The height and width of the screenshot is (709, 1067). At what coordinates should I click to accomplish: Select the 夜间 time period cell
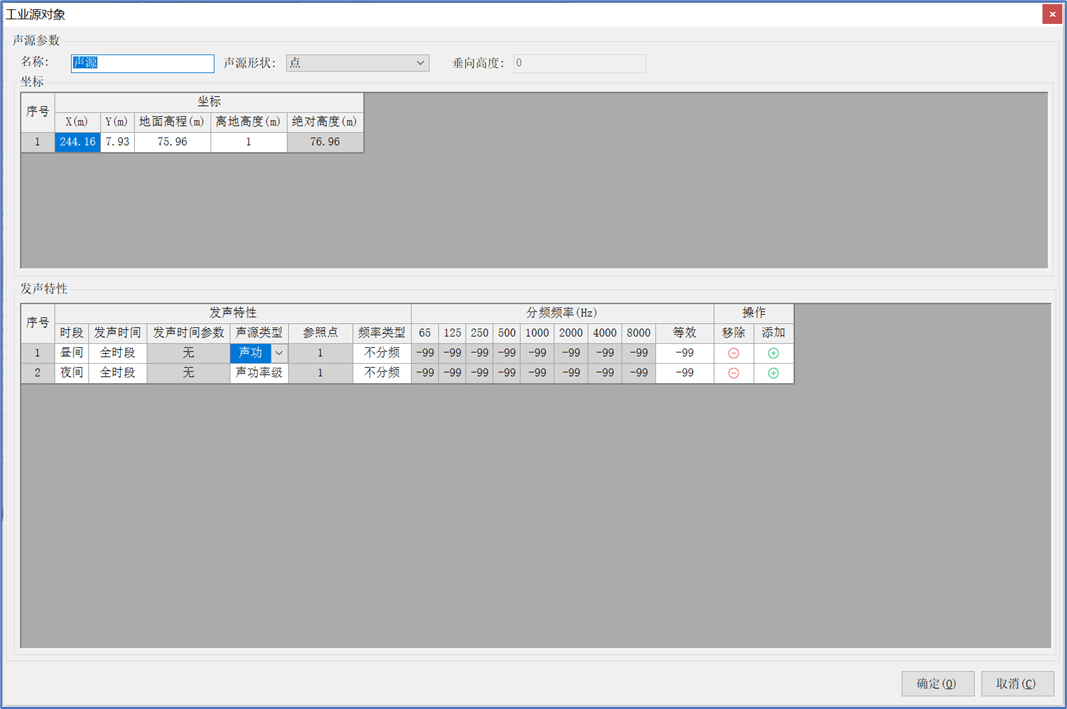point(71,373)
